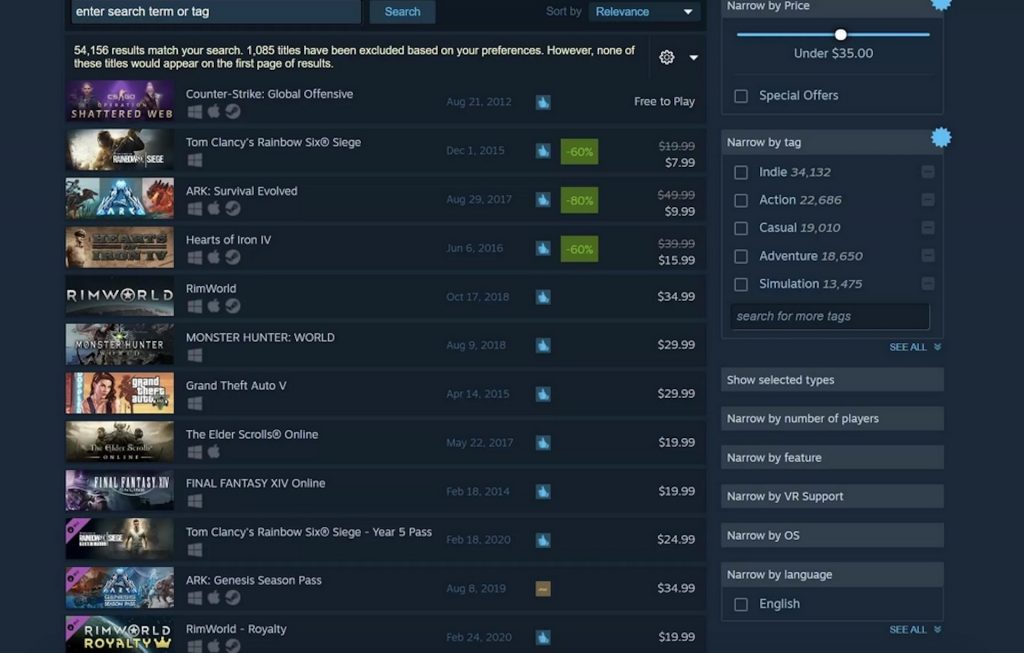Expand Narrow by number of players

pos(832,419)
